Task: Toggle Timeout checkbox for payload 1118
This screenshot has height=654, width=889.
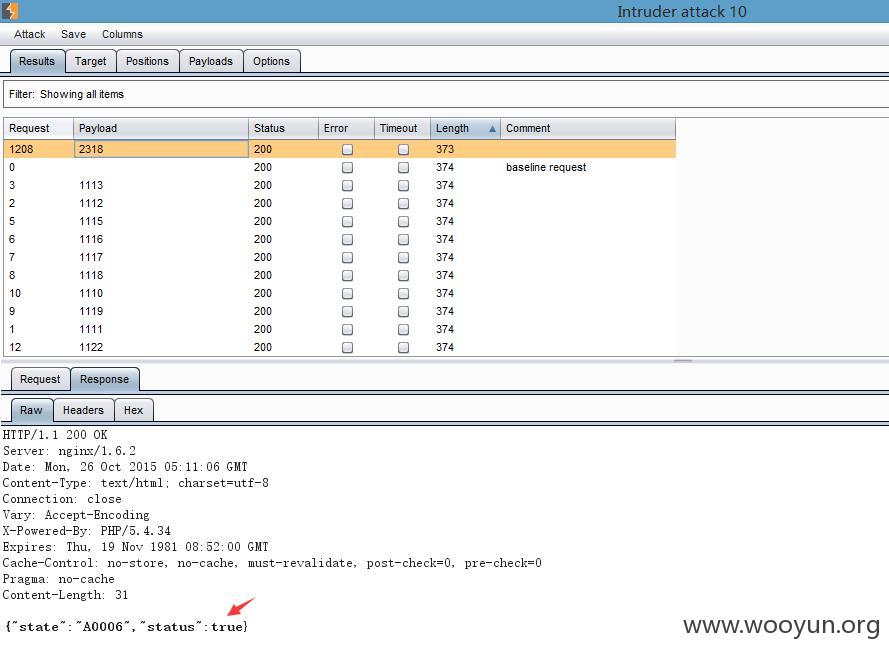Action: [x=403, y=275]
